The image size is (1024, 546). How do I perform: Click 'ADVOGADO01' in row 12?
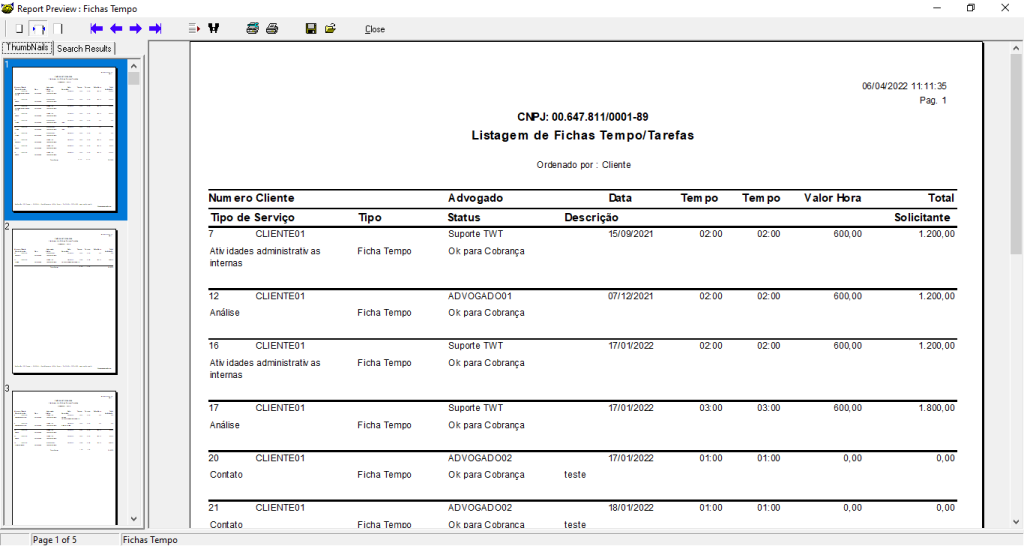(480, 296)
